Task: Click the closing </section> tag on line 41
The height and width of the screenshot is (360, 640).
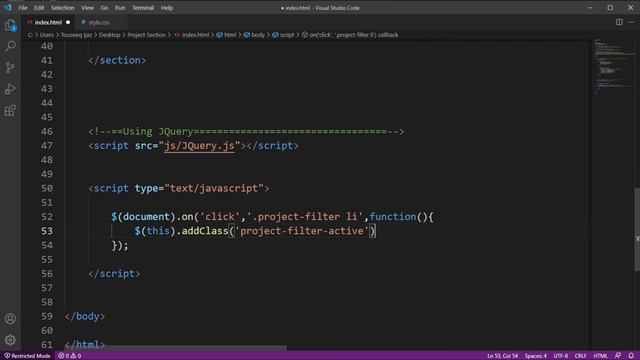Action: click(117, 60)
